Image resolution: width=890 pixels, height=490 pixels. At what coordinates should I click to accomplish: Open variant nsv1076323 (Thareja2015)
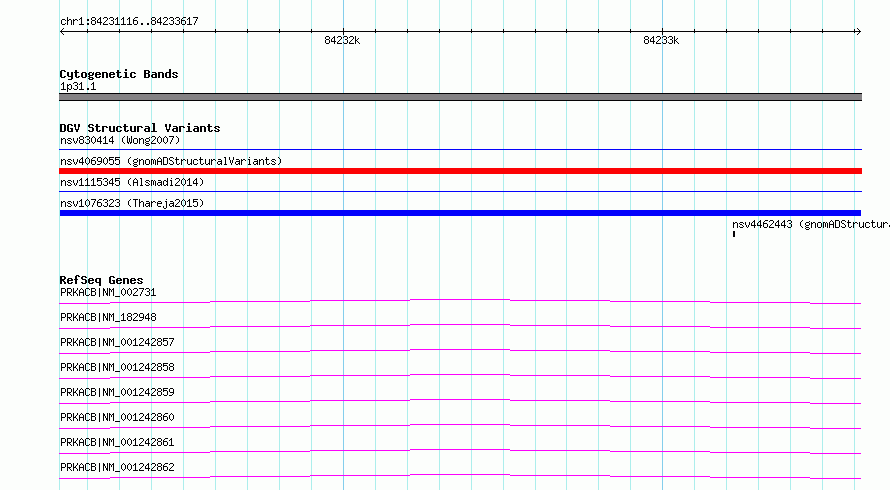tap(132, 203)
